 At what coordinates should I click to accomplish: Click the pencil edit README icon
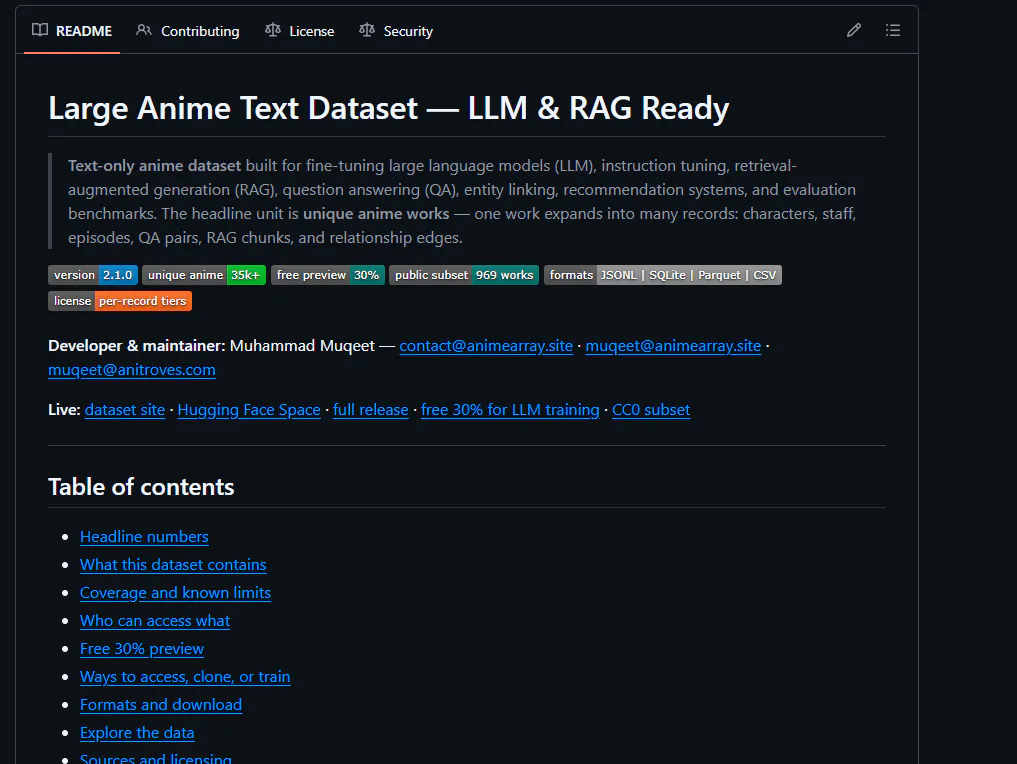click(x=854, y=30)
